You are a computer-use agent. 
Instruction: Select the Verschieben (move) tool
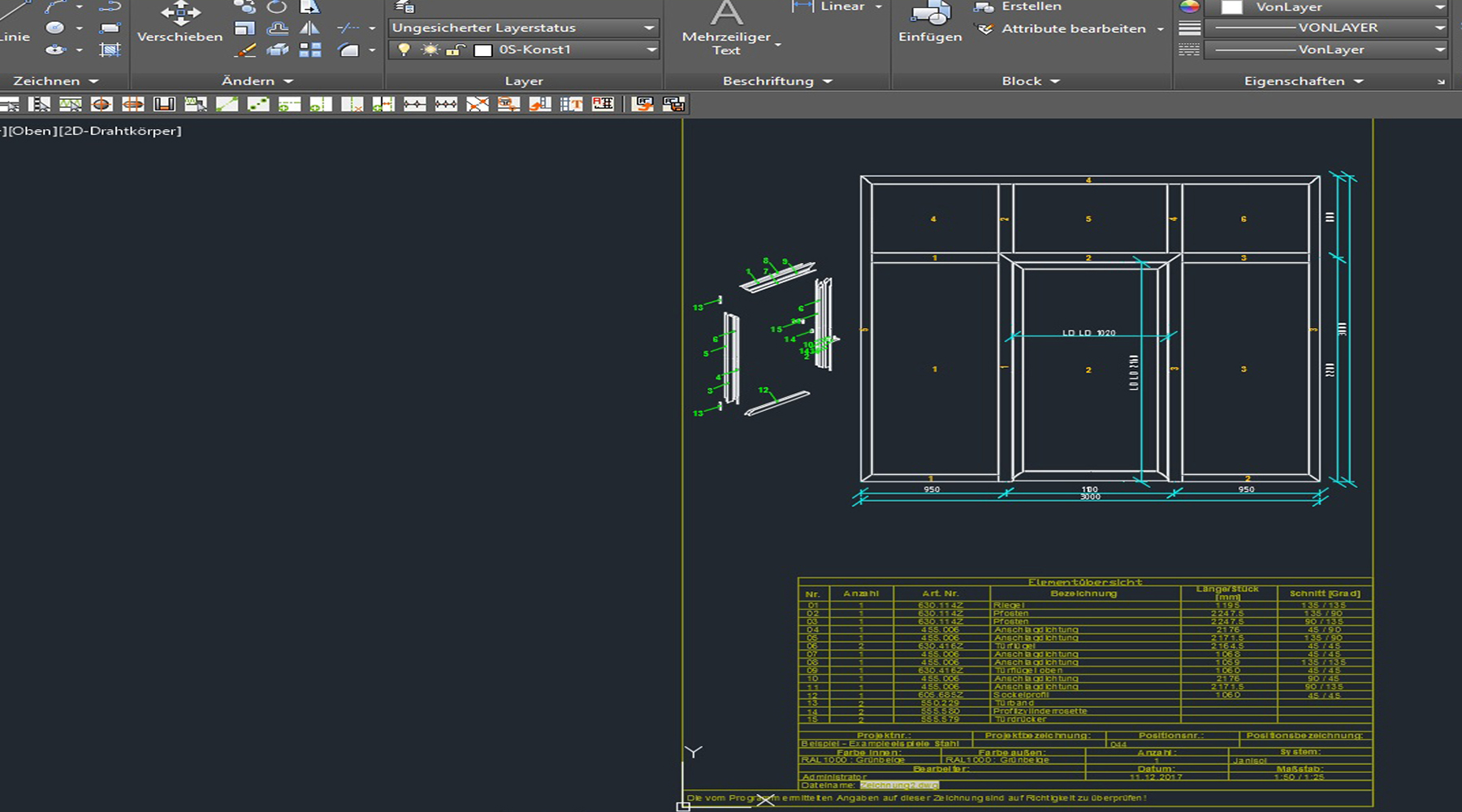(180, 22)
